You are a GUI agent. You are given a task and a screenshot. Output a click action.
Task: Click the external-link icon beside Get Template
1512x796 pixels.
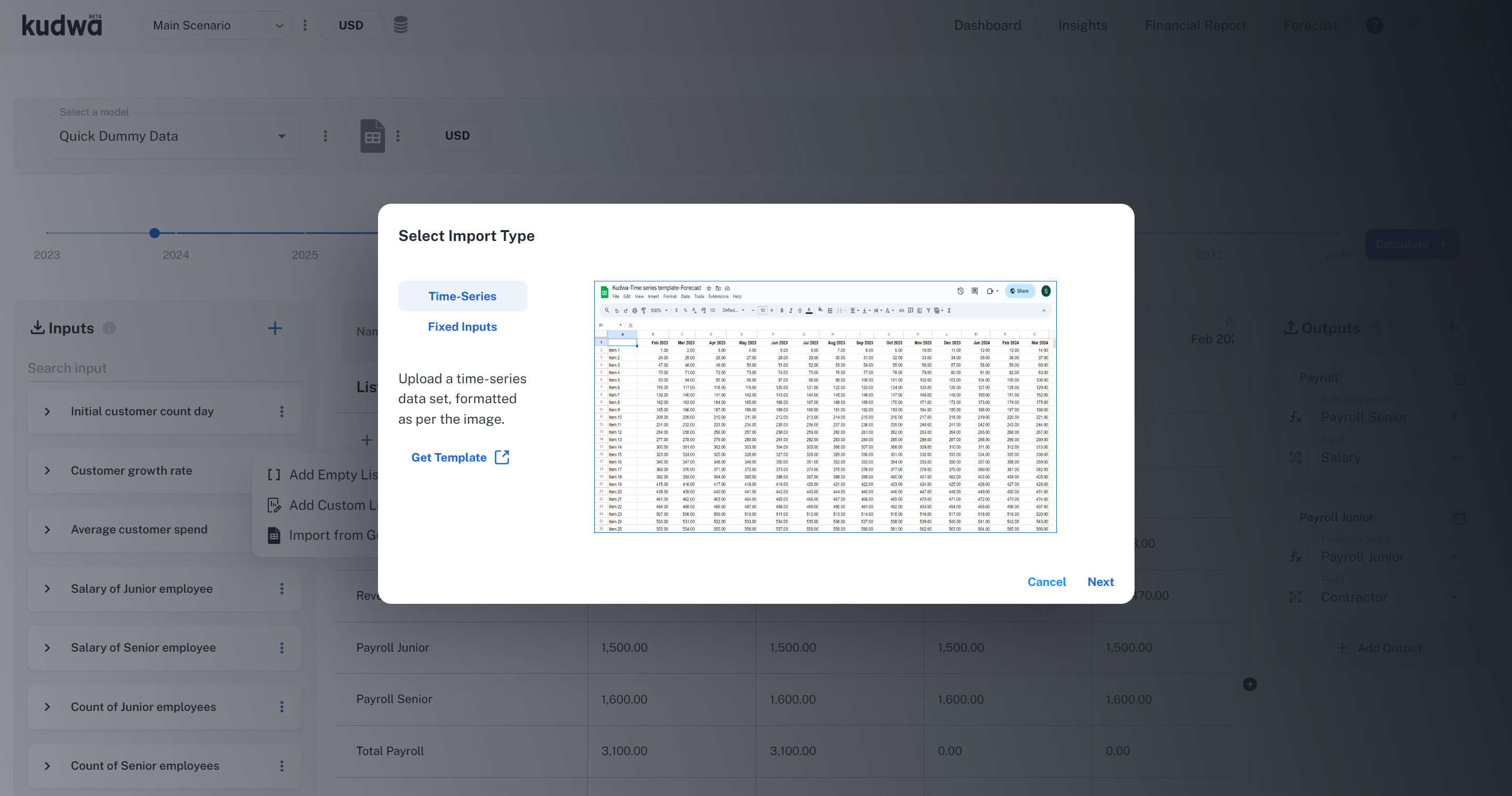pos(502,457)
